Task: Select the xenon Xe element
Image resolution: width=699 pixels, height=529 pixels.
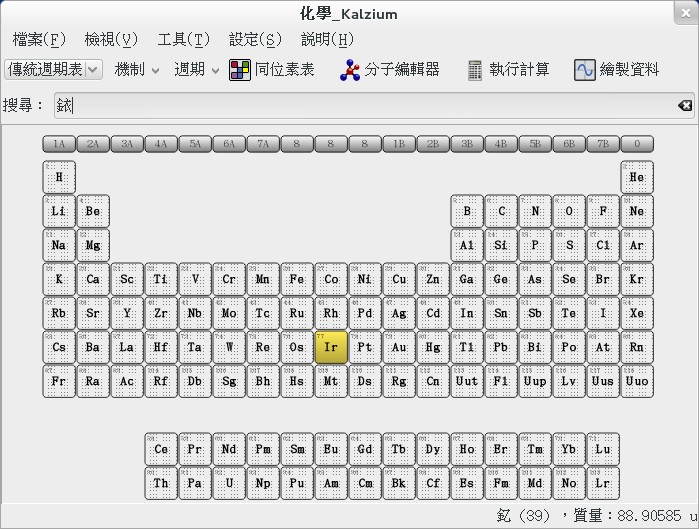Action: [637, 313]
